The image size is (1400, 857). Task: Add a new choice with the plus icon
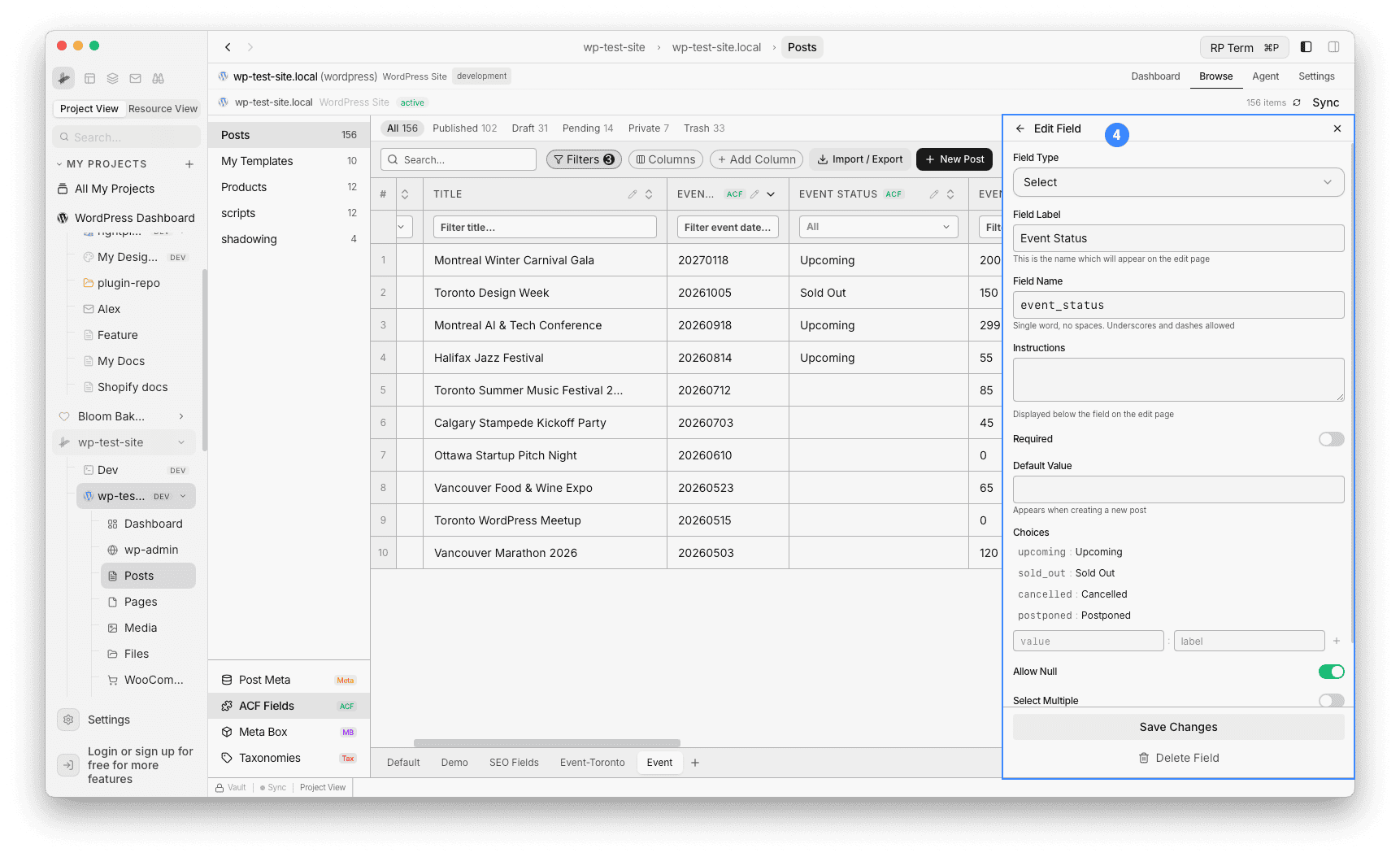point(1337,641)
